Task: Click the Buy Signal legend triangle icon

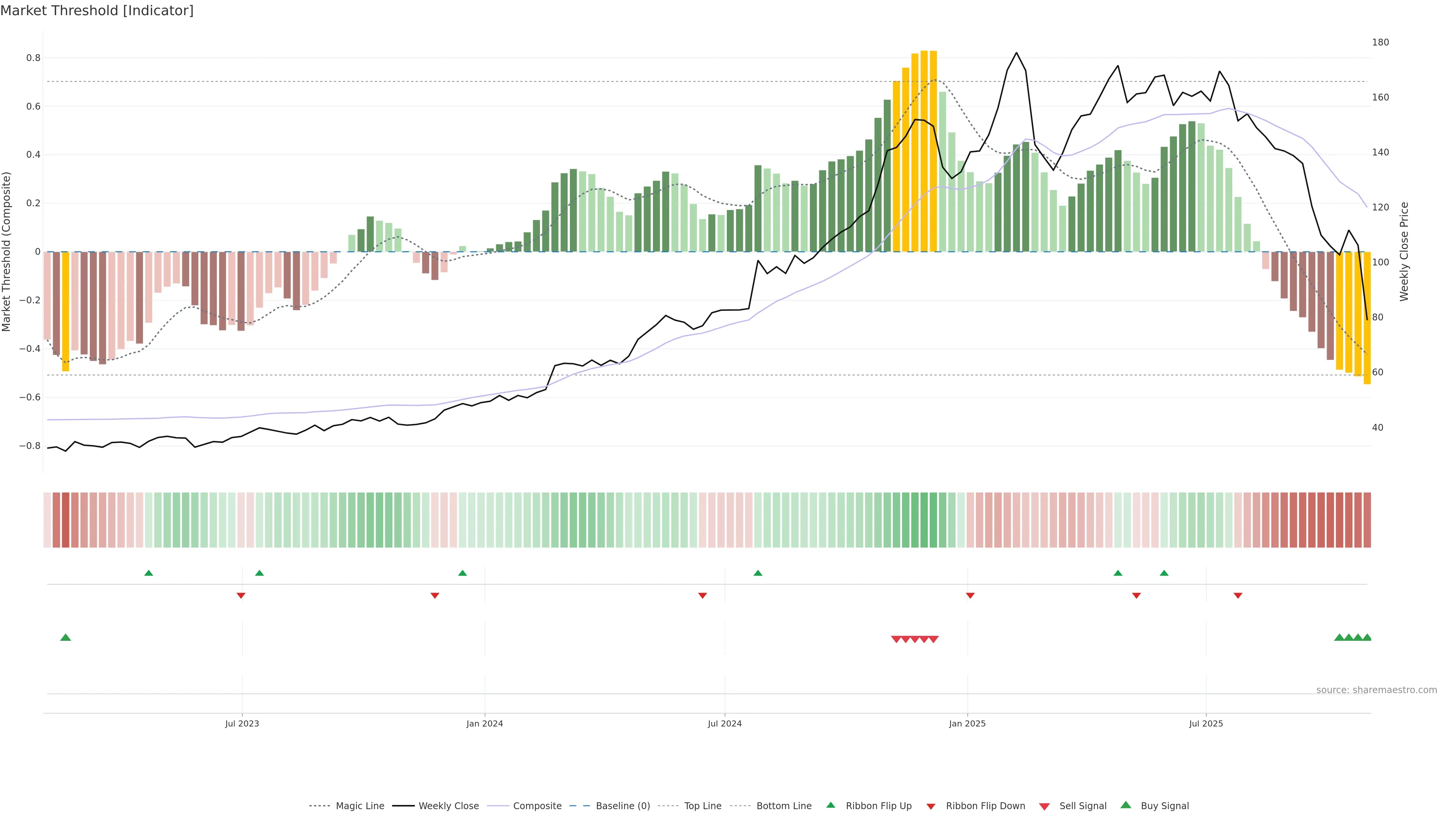Action: pos(1125,805)
